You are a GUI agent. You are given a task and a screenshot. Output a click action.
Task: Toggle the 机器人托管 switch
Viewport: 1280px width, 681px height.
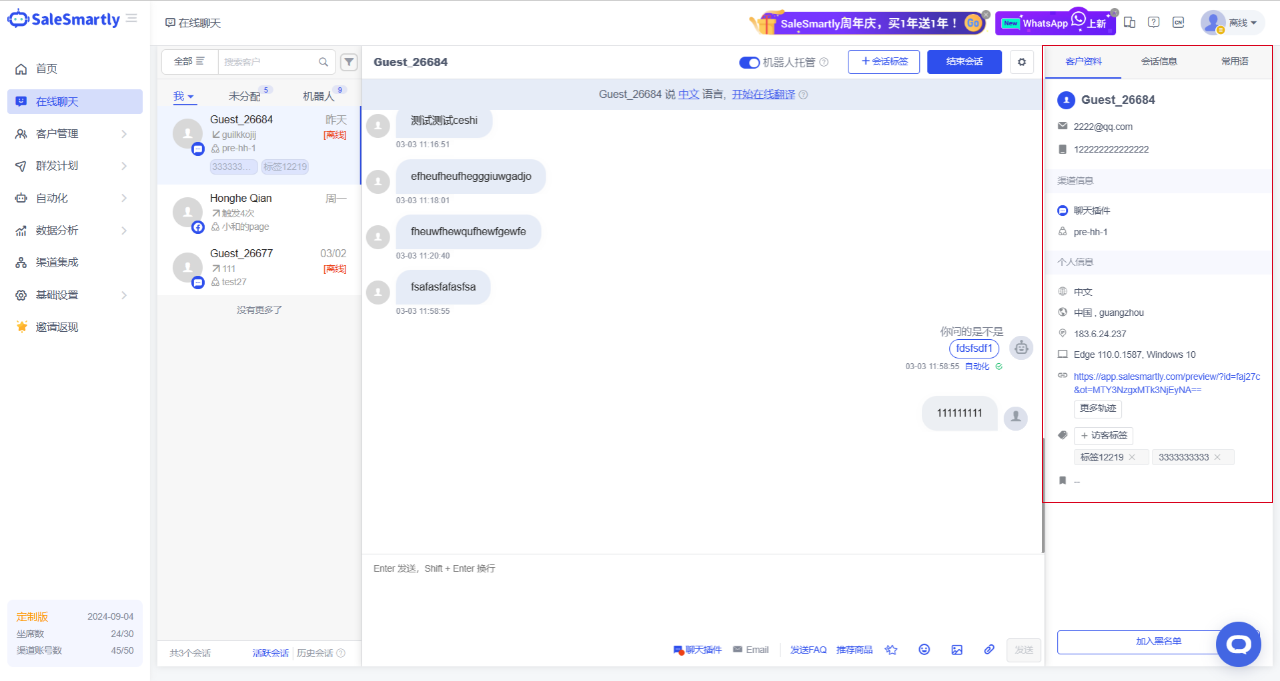(x=749, y=62)
